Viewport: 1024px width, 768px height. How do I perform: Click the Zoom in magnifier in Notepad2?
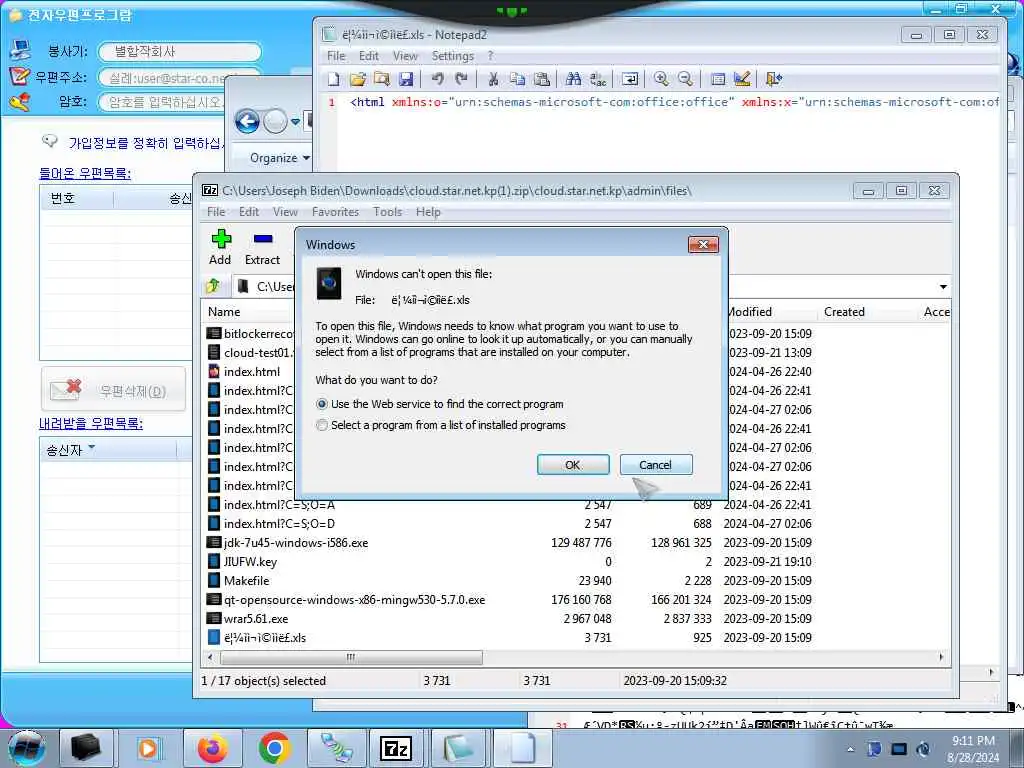point(661,79)
